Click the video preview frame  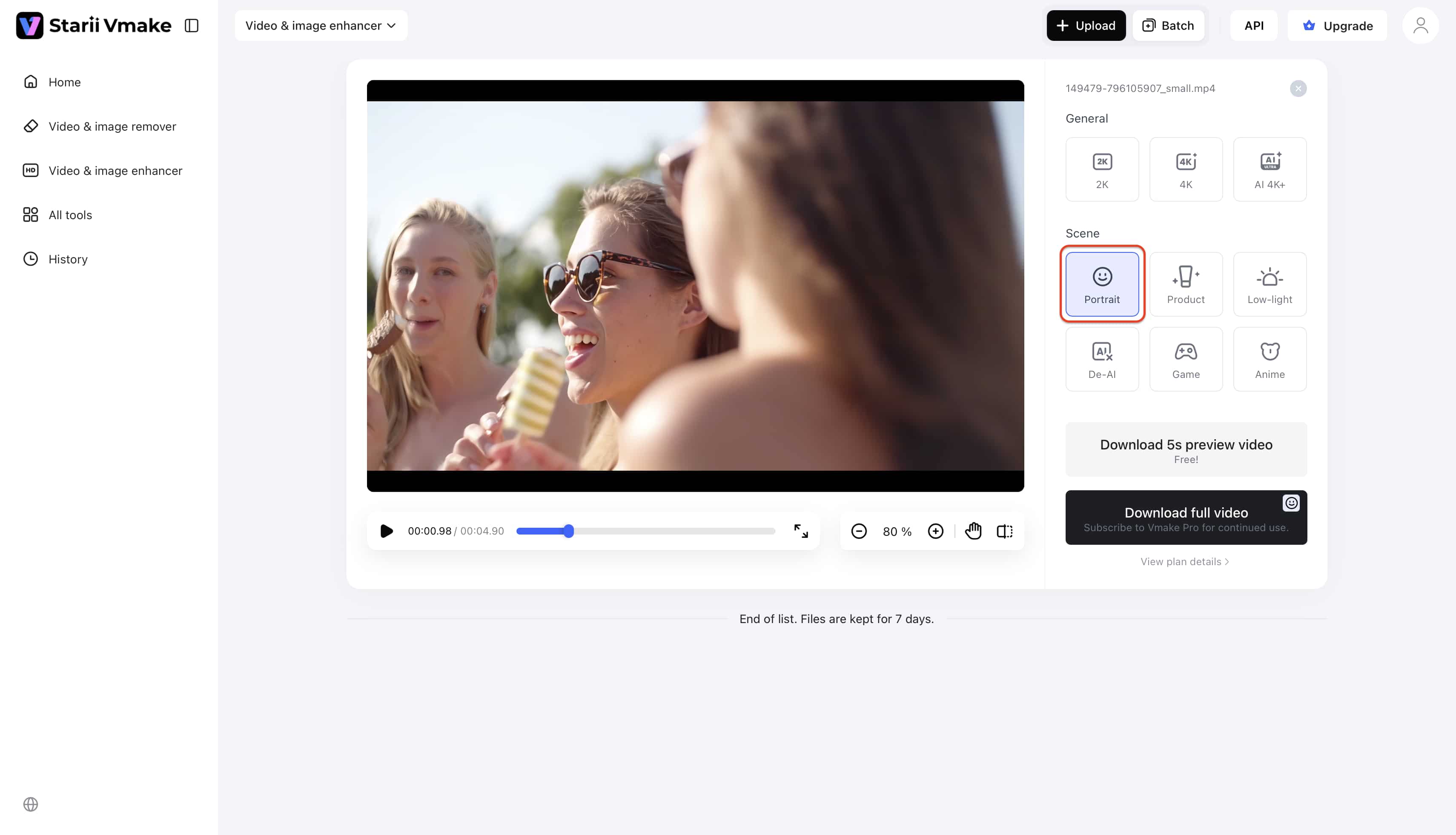coord(695,286)
